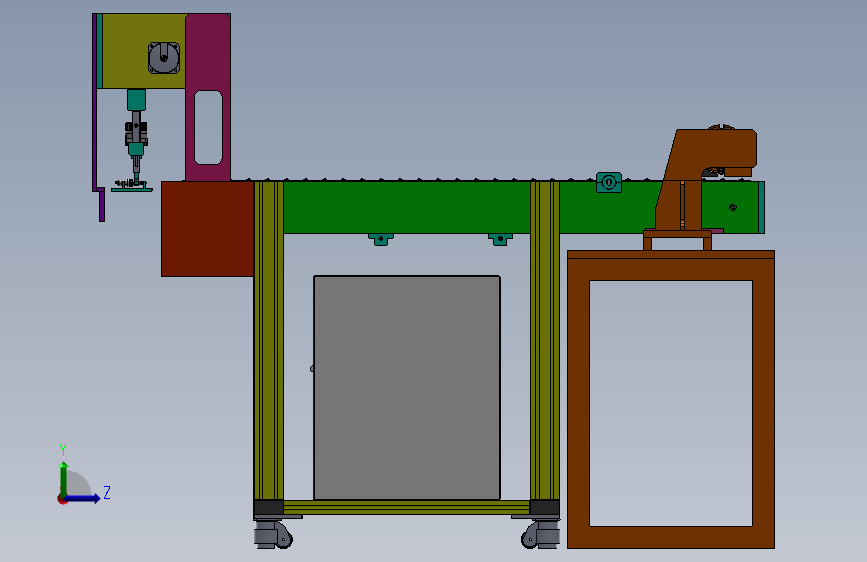Click the small knob on gray cabinet edge

pos(312,368)
